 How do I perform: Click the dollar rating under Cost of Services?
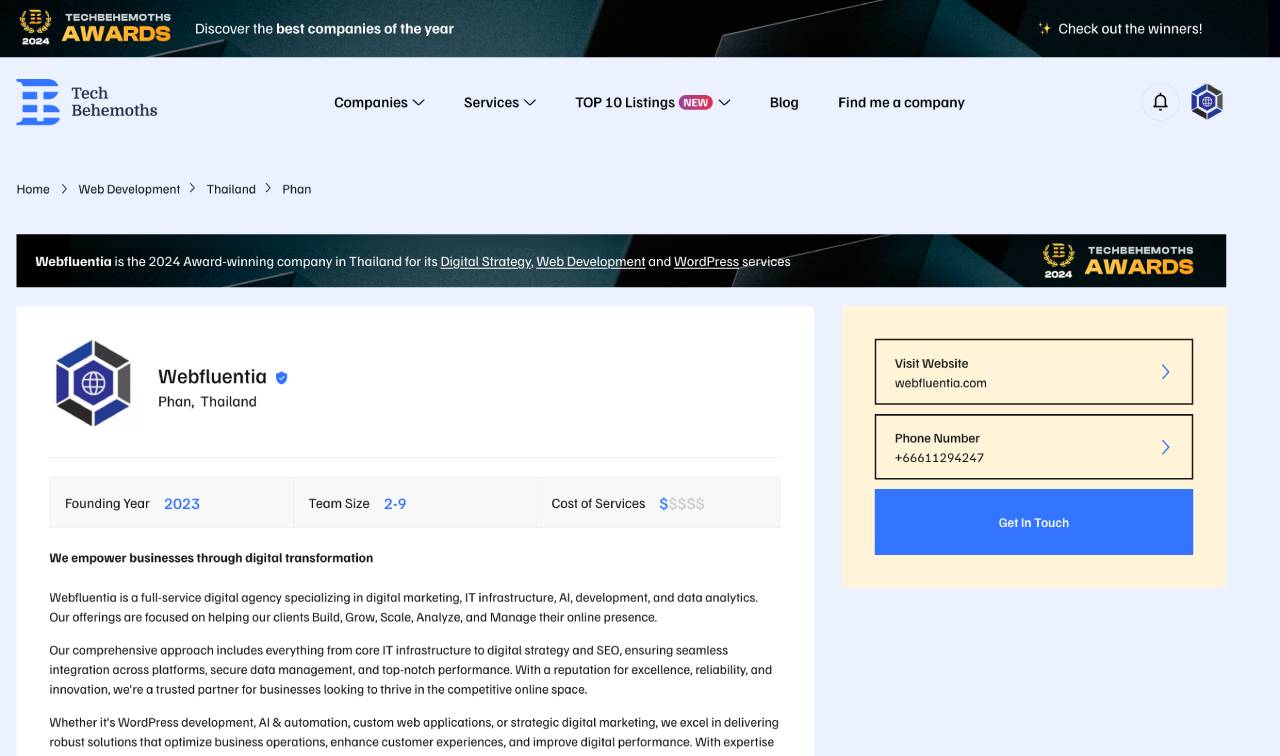pos(681,503)
